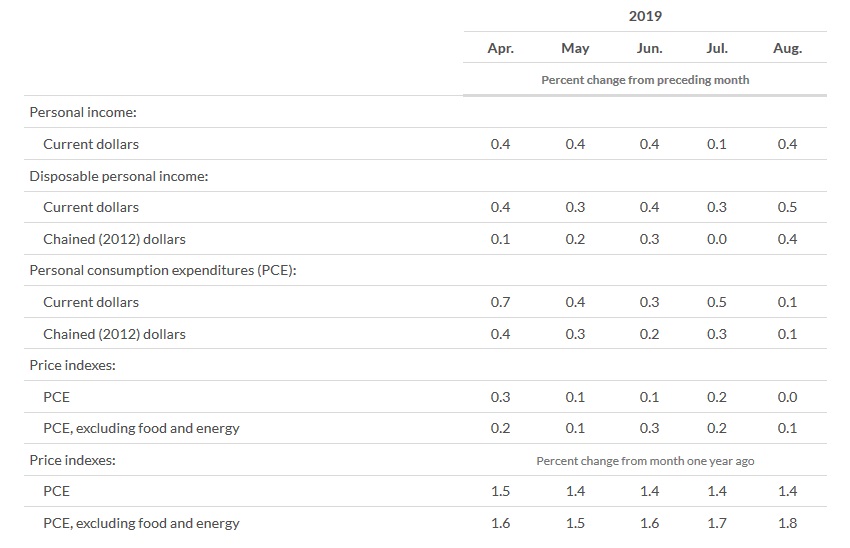Click Chained (2012) dollars under Disposable personal income
The height and width of the screenshot is (548, 850).
pos(114,239)
